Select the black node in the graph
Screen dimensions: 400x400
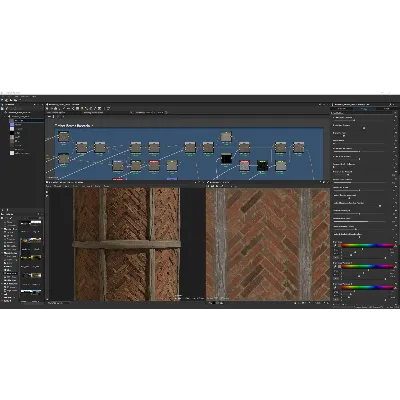226,159
